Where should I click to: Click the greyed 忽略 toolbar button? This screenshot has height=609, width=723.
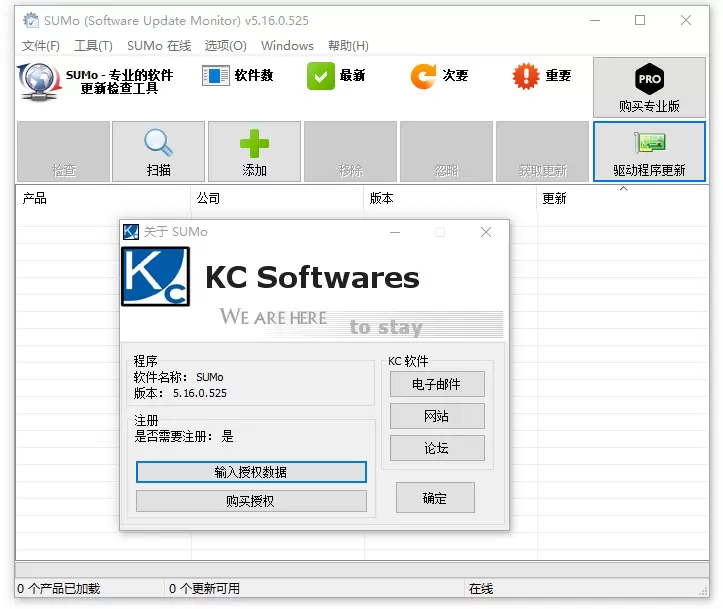tap(446, 151)
